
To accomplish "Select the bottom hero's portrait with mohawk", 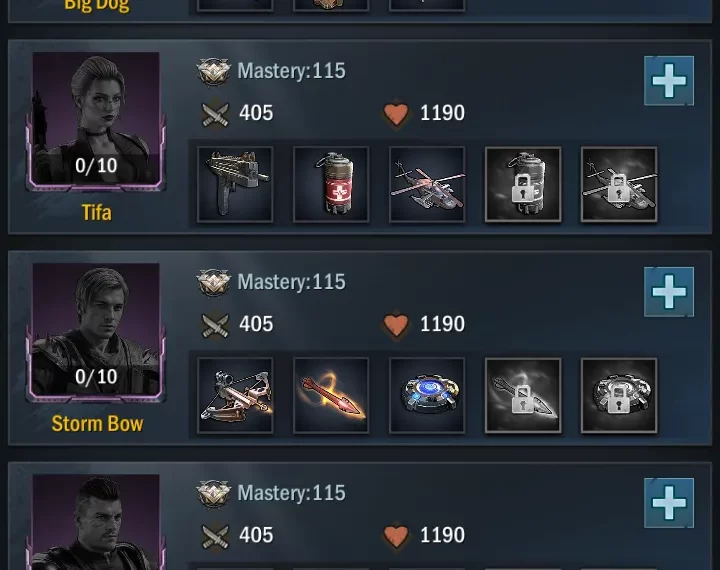I will coord(96,522).
